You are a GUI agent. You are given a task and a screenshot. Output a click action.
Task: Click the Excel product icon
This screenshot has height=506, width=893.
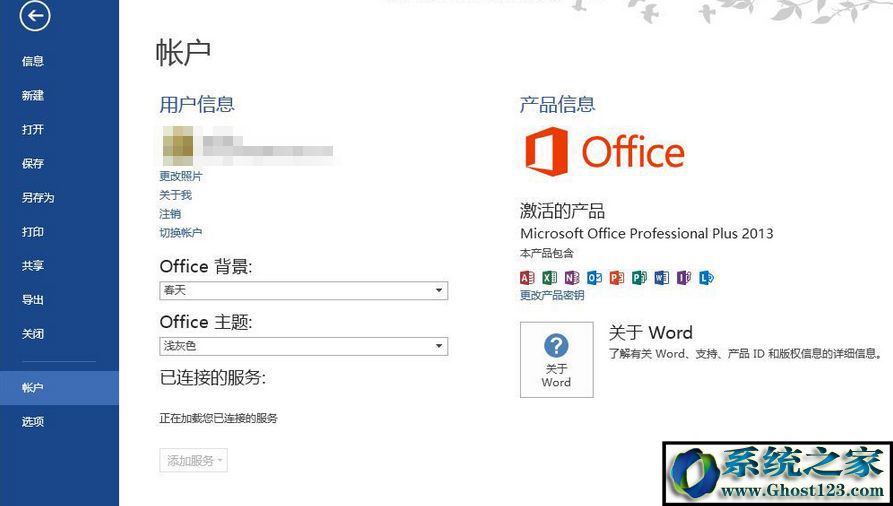point(550,278)
